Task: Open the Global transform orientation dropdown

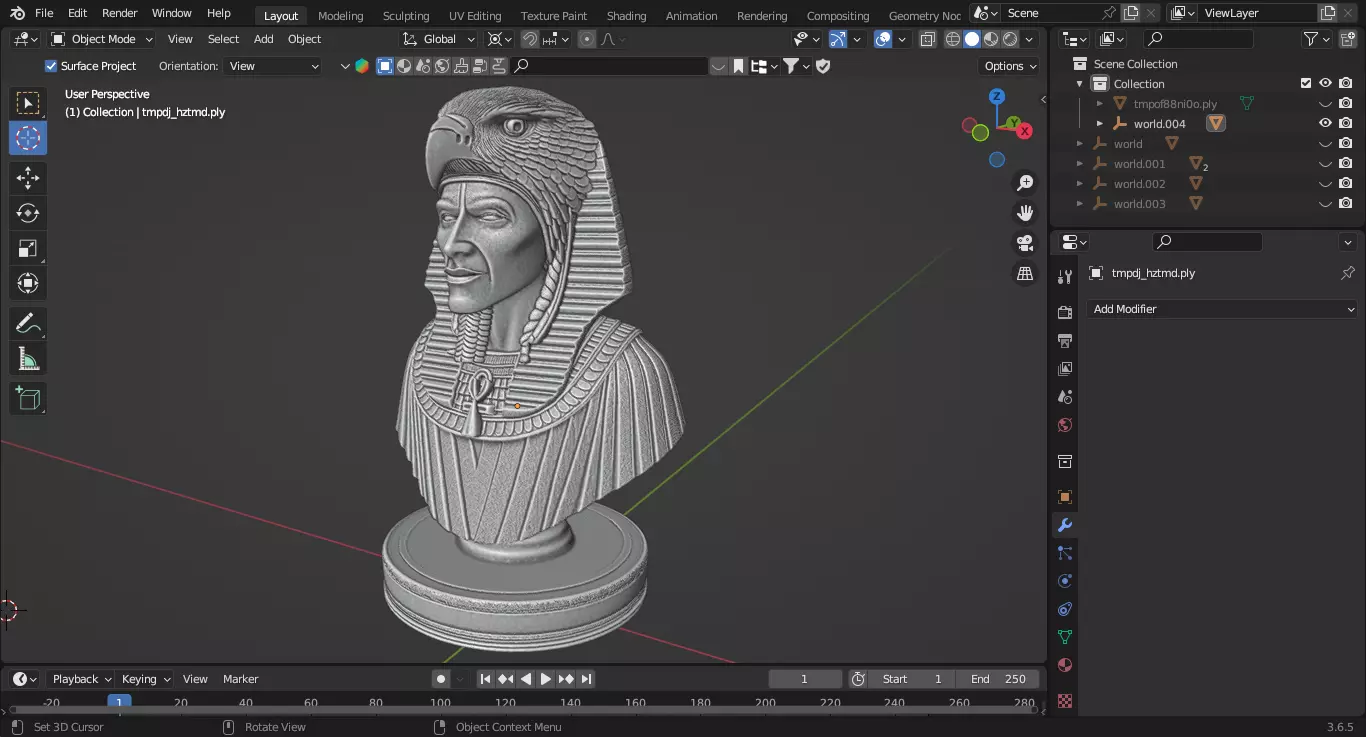Action: 439,39
